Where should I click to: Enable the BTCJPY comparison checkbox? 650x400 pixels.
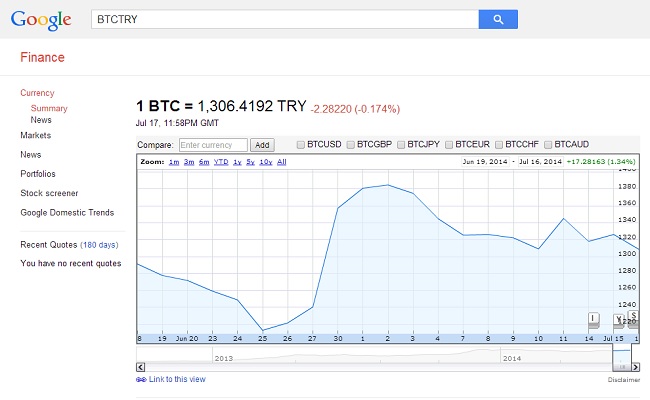401,145
